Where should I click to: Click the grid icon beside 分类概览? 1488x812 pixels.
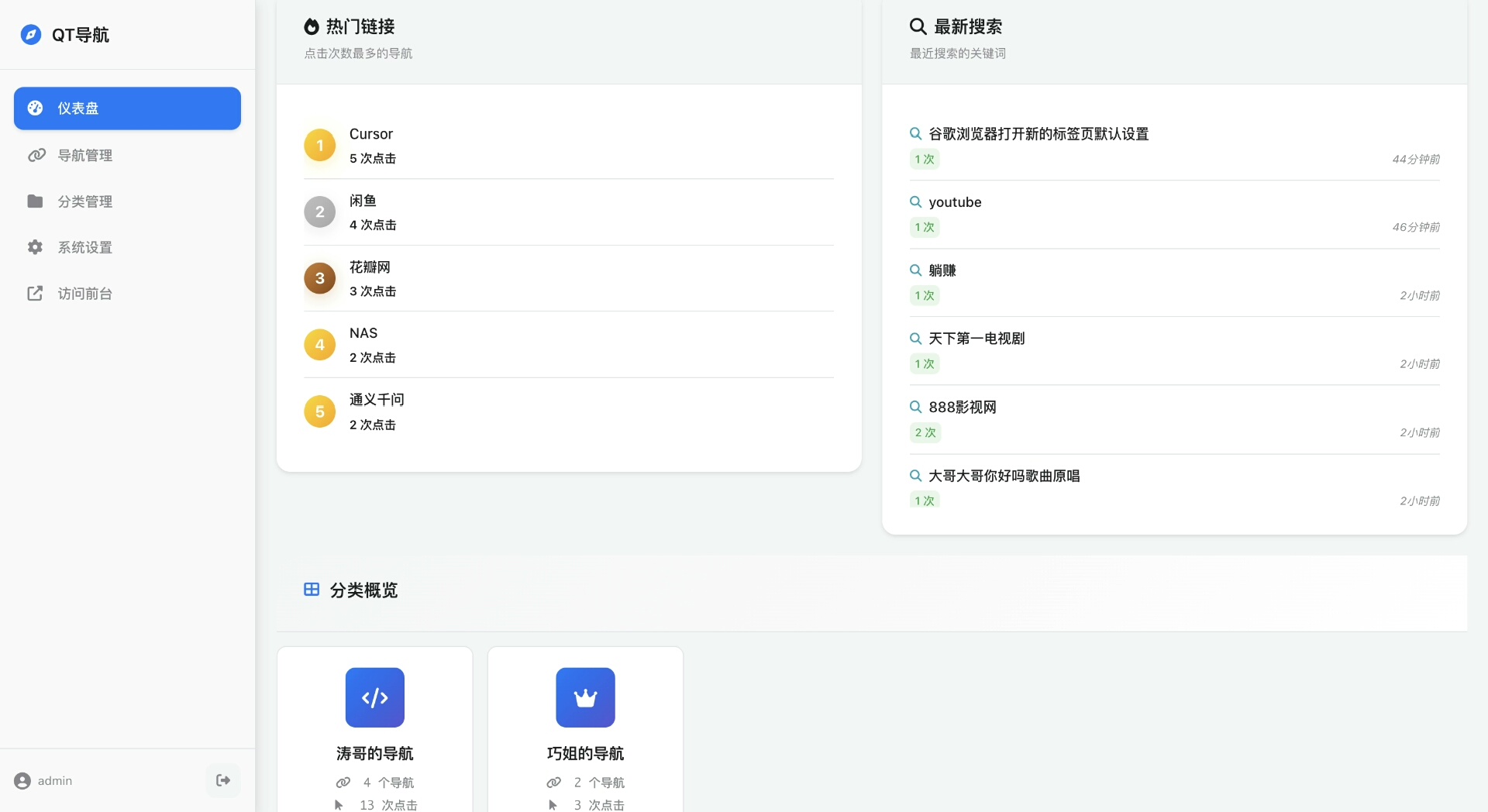tap(312, 590)
